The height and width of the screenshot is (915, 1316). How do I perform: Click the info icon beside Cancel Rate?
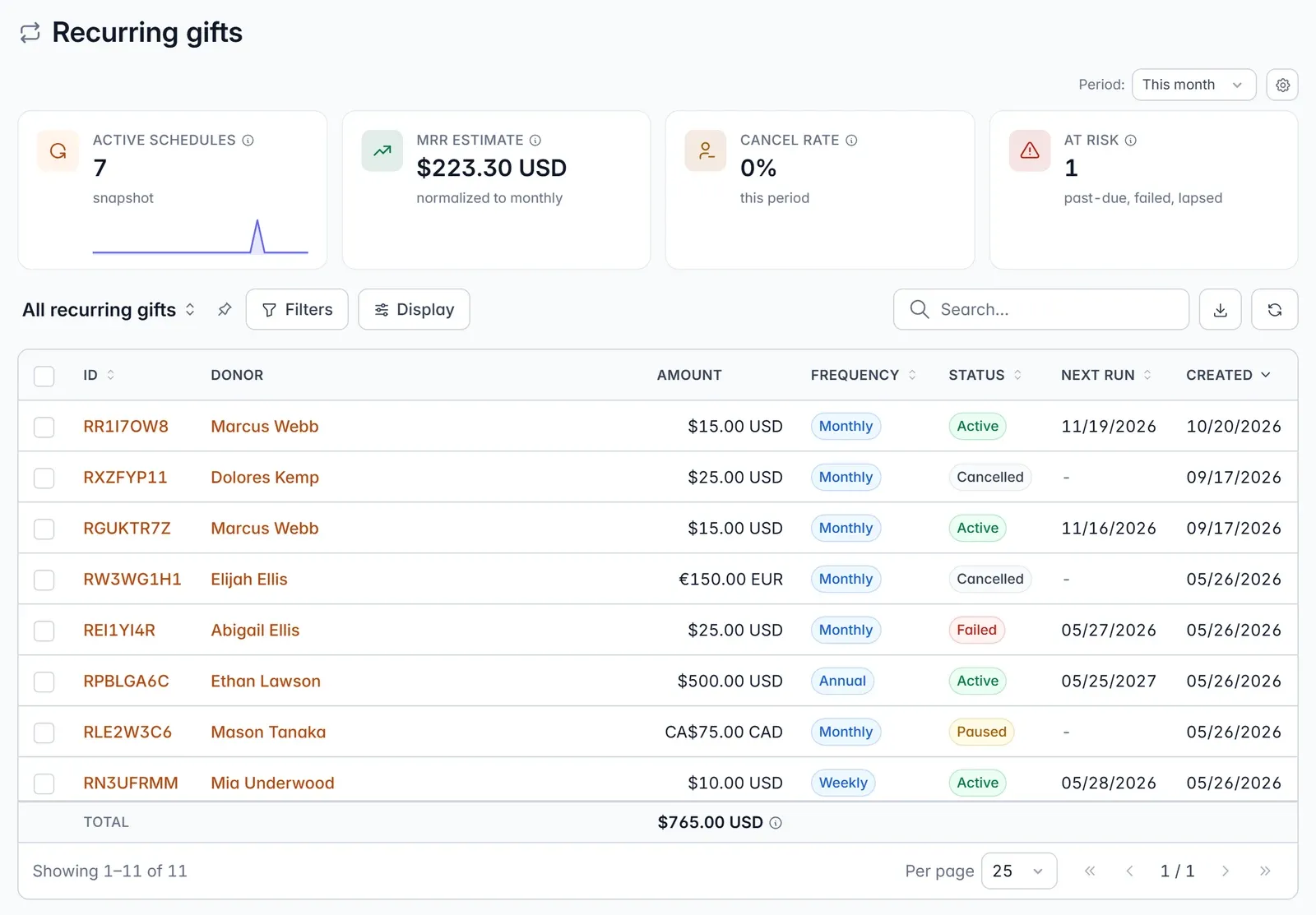(851, 141)
